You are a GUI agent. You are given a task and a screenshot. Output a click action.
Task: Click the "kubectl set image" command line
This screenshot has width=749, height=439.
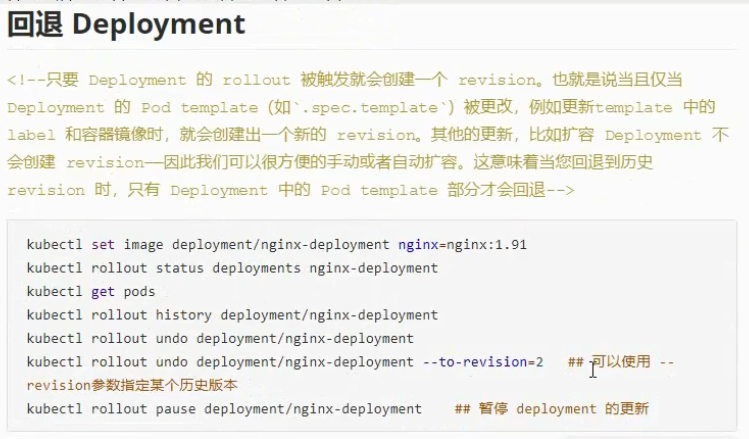coord(277,245)
